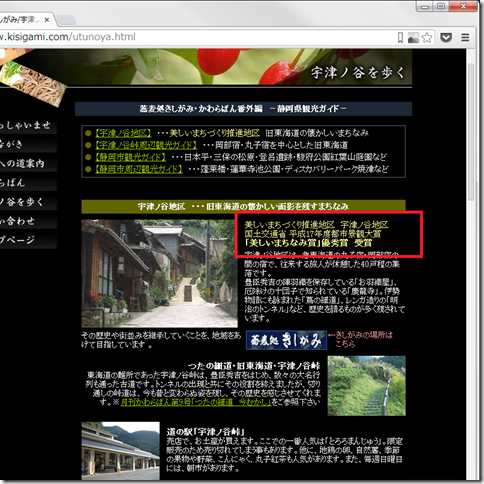Open the 【宇津ノ谷峠周辺観光ガイド】 link
Viewport: 484px width, 484px height.
coord(145,145)
